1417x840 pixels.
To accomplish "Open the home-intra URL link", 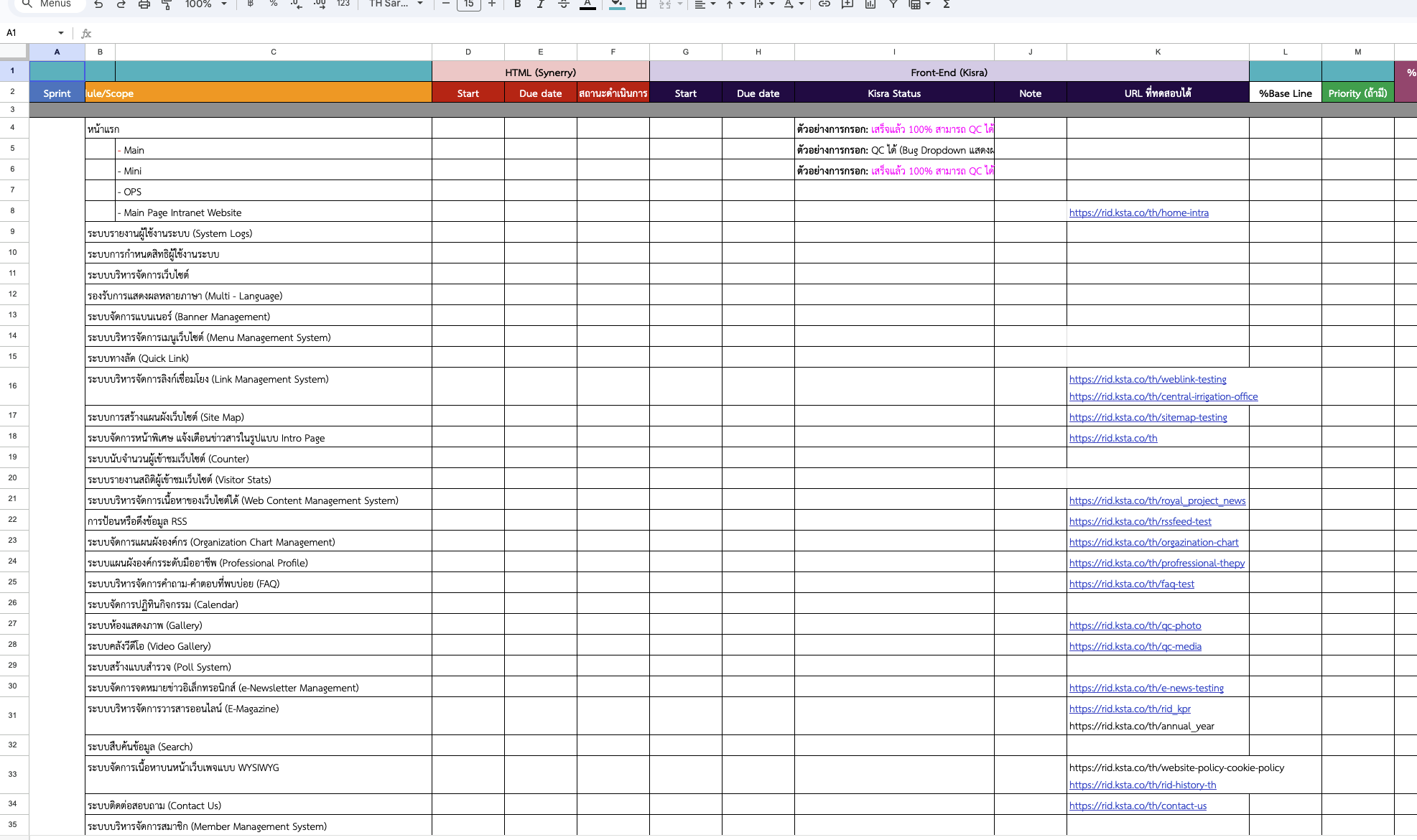I will [x=1138, y=213].
